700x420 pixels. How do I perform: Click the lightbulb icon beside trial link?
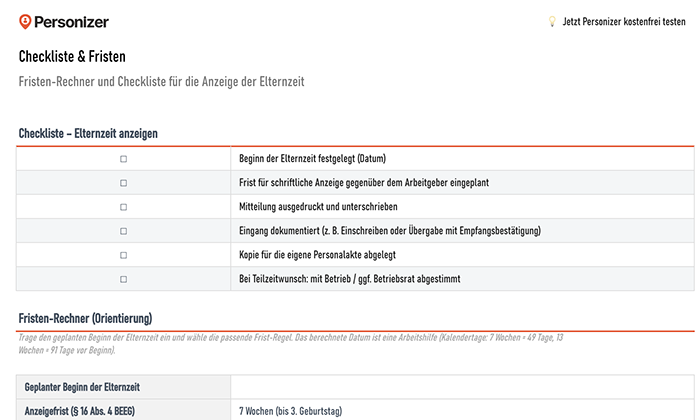click(552, 21)
